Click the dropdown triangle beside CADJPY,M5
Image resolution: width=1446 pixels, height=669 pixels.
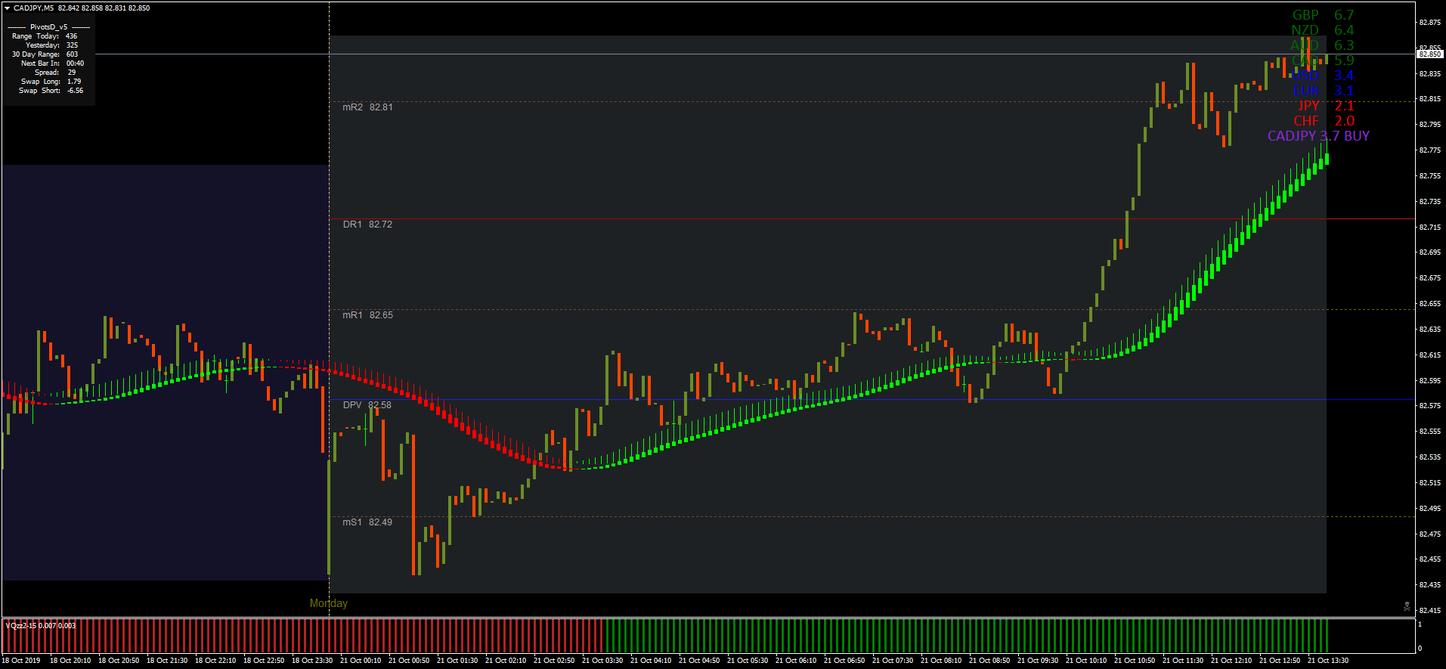click(8, 8)
